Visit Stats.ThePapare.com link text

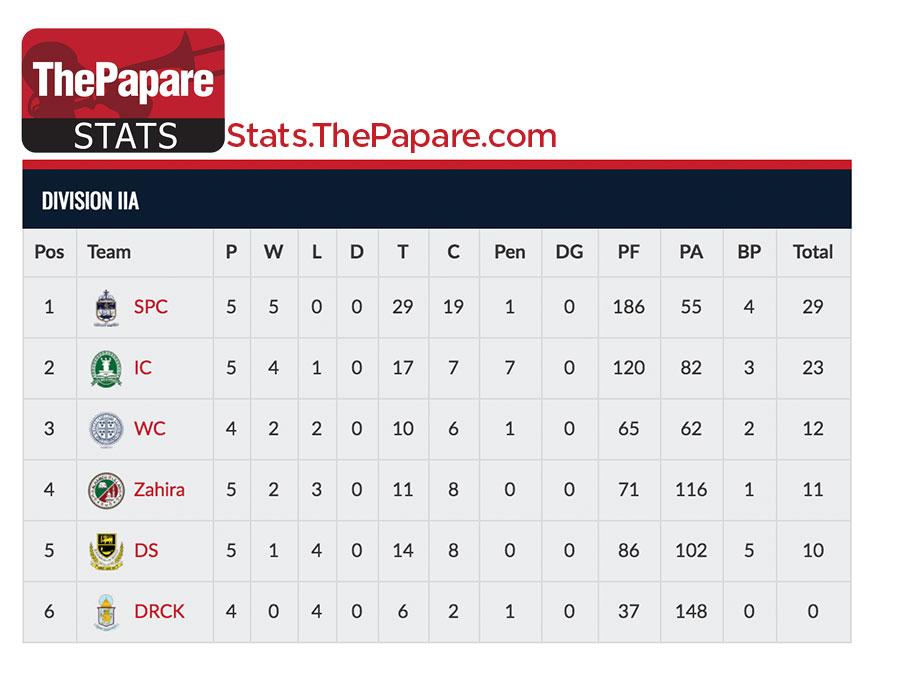tap(391, 135)
